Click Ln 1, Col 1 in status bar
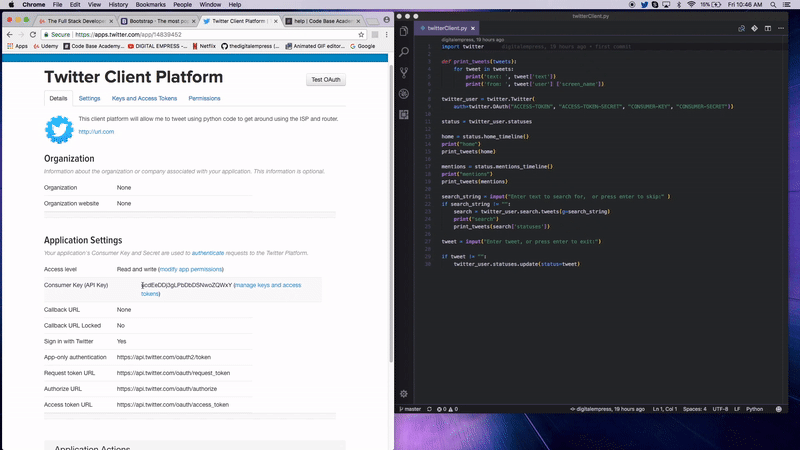Image resolution: width=800 pixels, height=450 pixels. tap(665, 409)
